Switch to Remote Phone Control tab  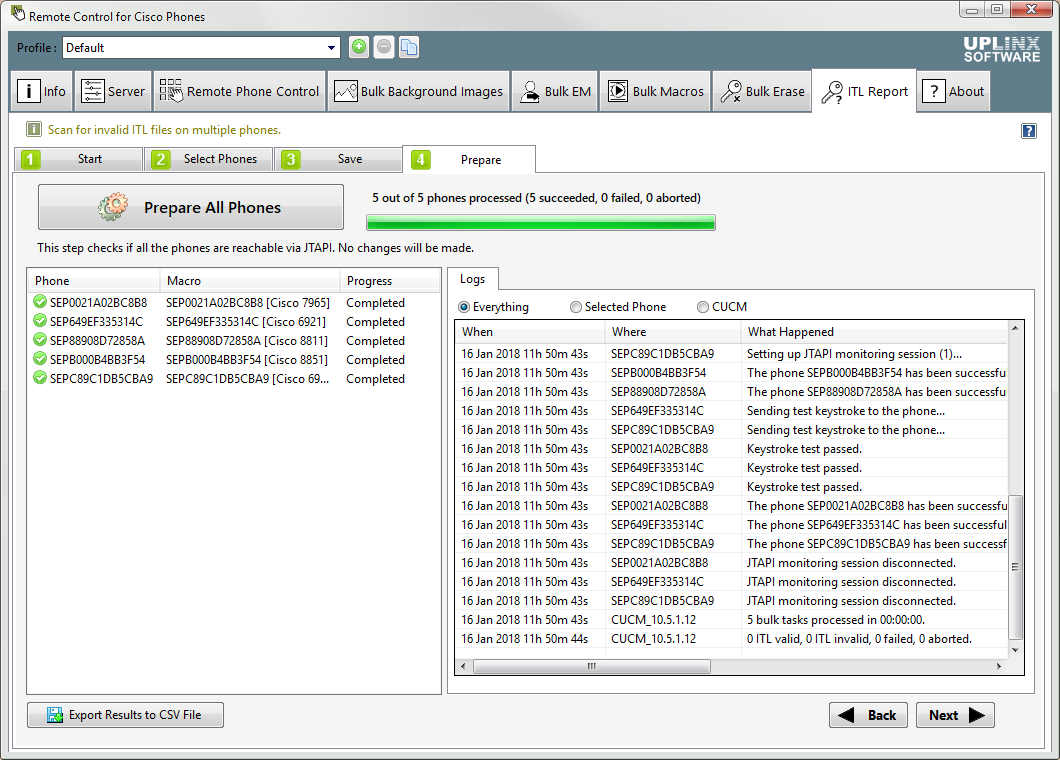[239, 91]
